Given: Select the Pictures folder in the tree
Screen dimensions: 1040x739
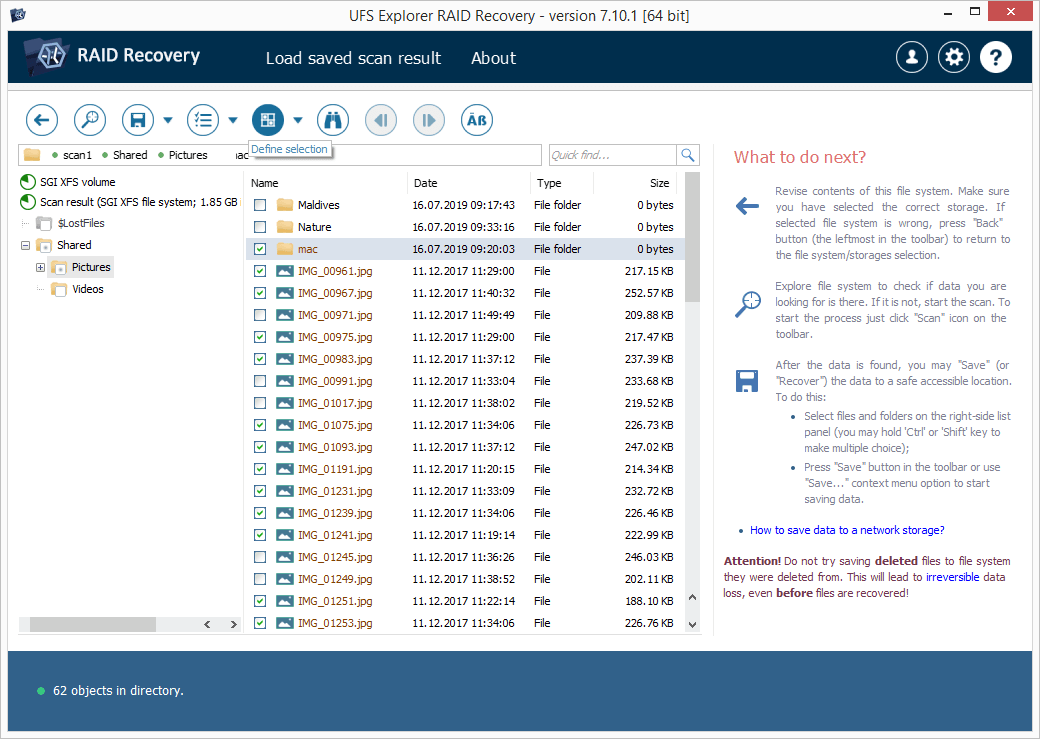Looking at the screenshot, I should 91,267.
